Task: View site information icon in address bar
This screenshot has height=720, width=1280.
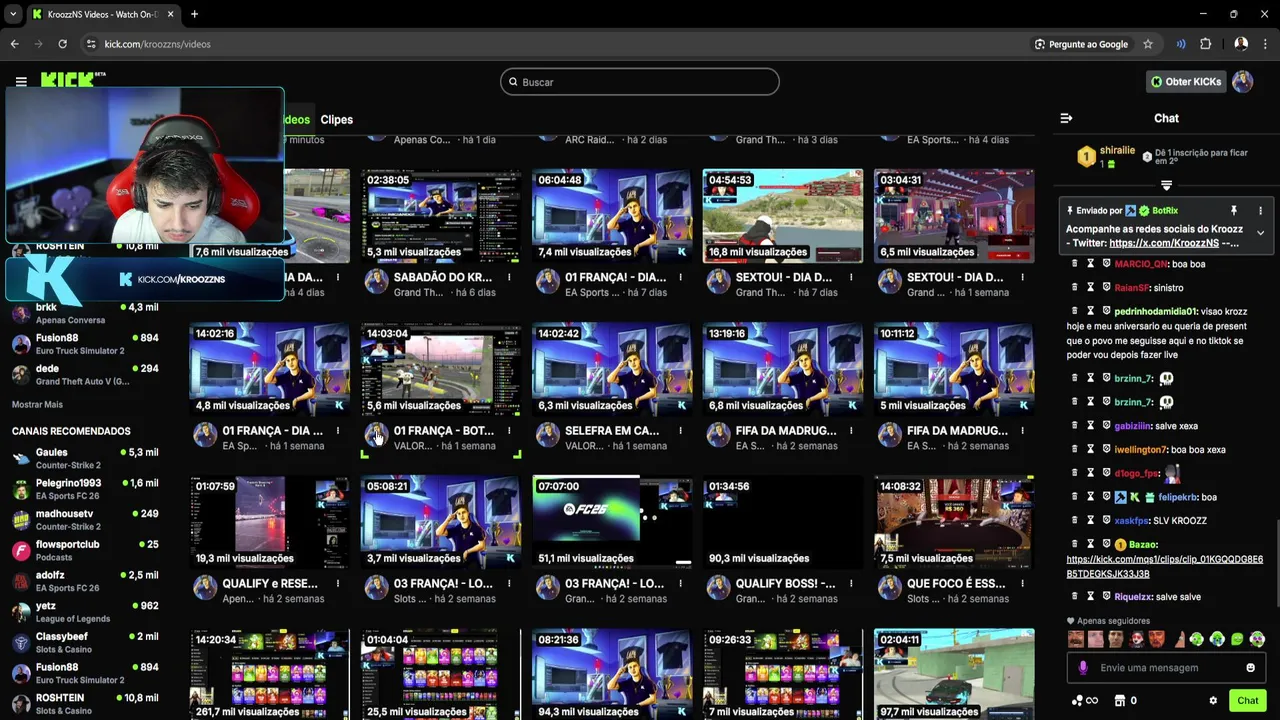Action: point(91,44)
